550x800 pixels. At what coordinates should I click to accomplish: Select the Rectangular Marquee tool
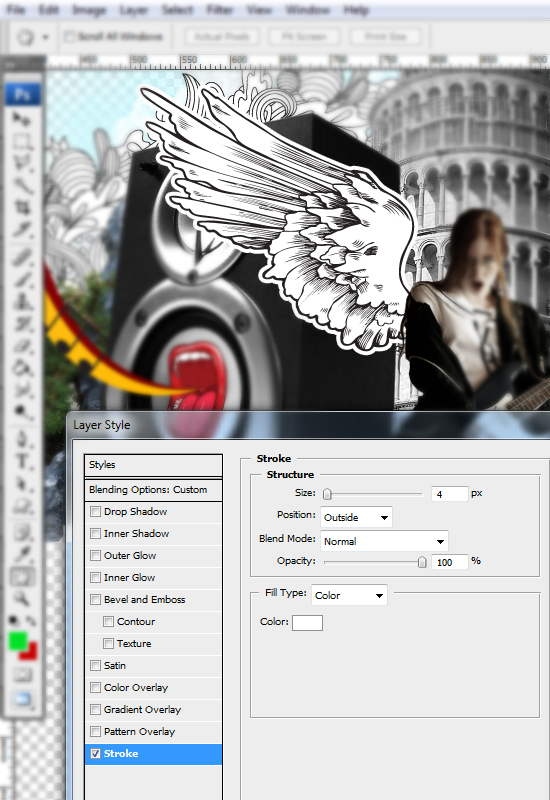[21, 141]
